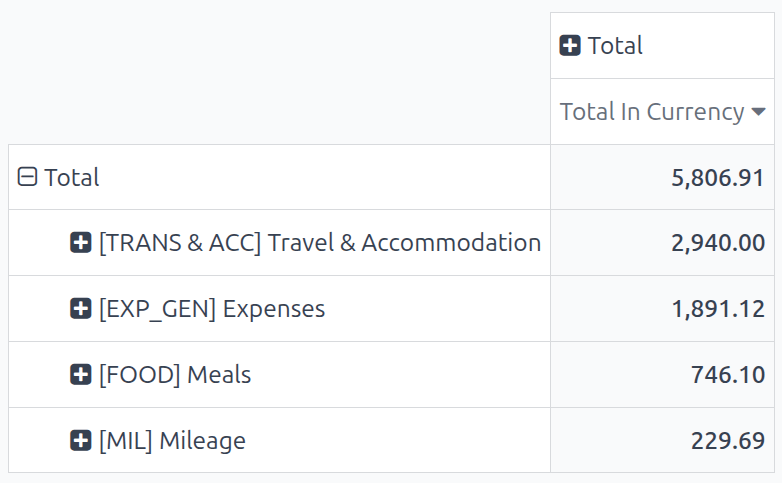Expand the [EXP_GEN] Expenses plus icon

81,309
